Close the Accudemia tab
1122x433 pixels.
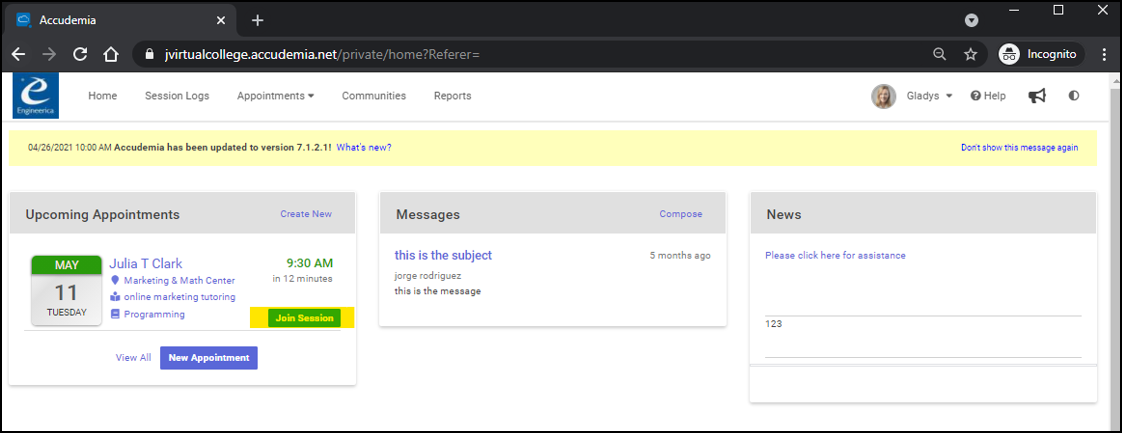222,21
